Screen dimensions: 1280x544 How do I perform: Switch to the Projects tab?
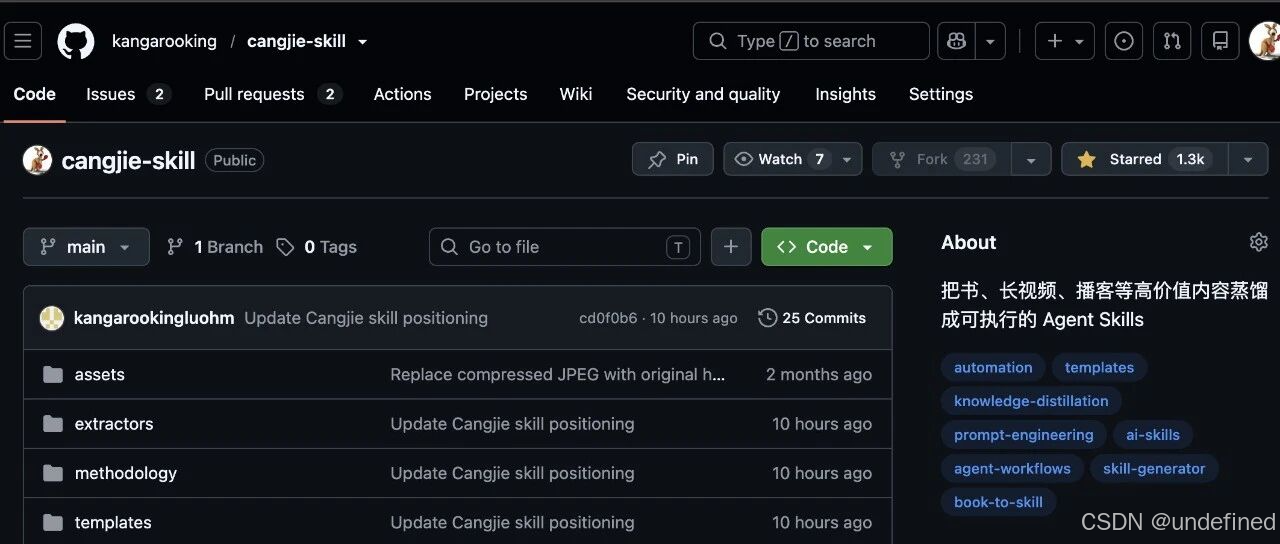click(x=495, y=94)
